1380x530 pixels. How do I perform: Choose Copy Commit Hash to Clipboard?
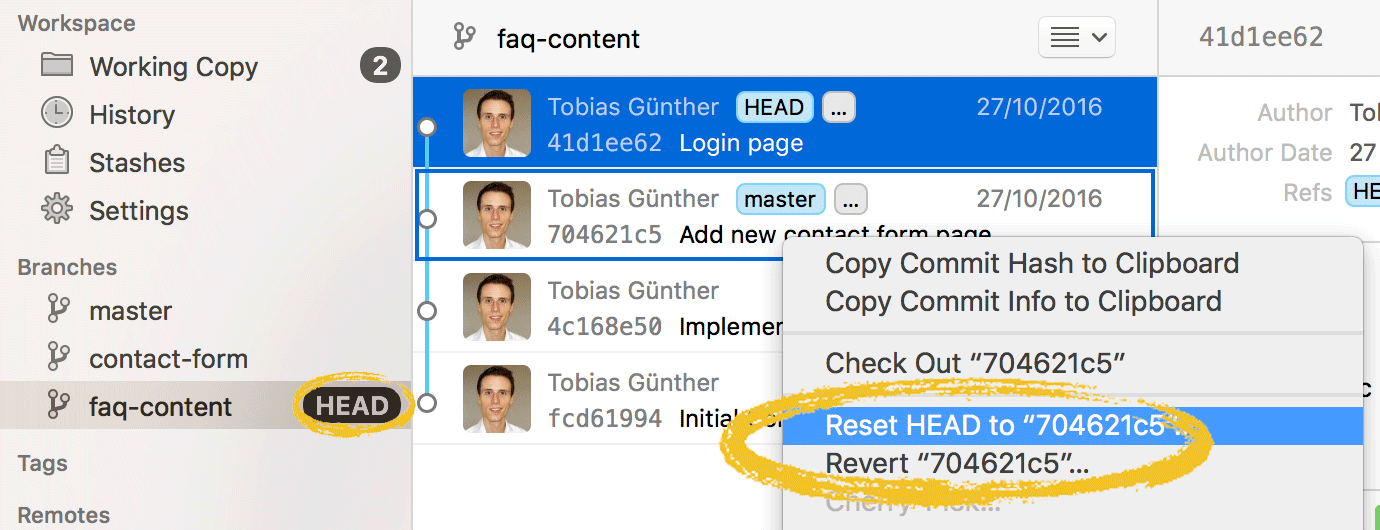click(x=1031, y=263)
